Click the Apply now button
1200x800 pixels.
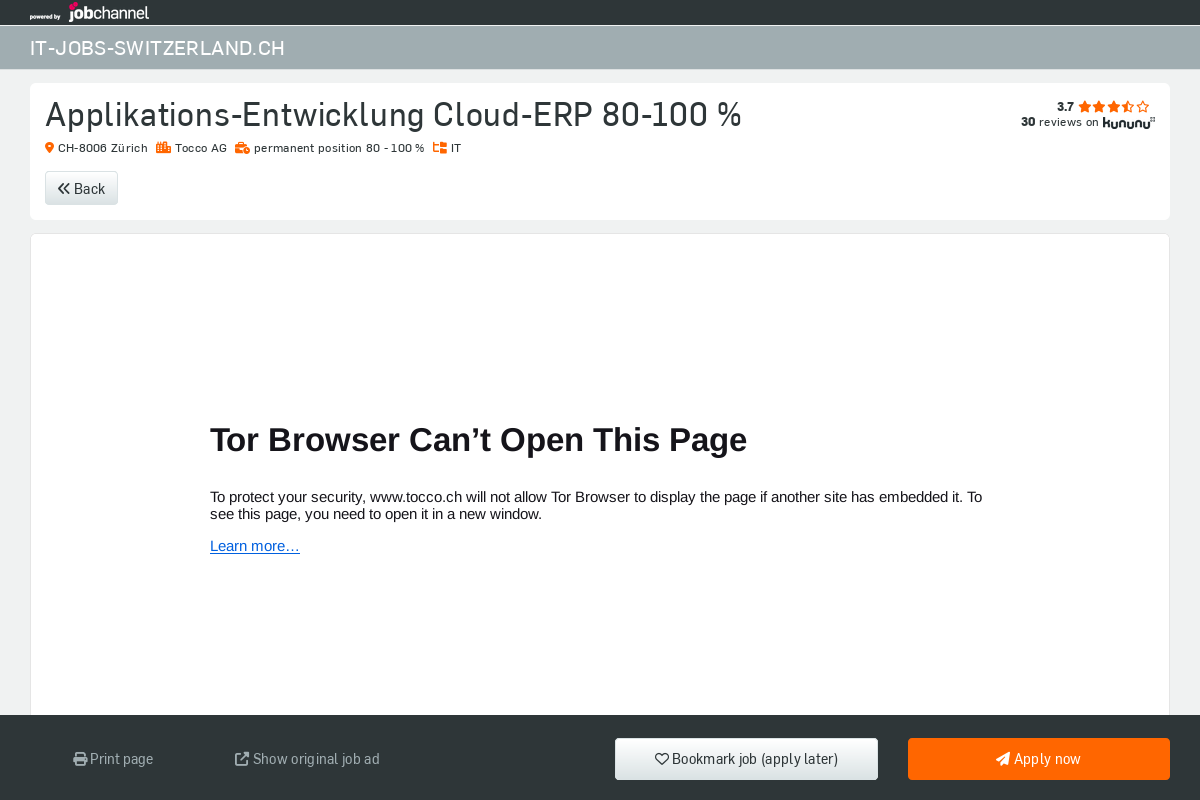[1039, 759]
